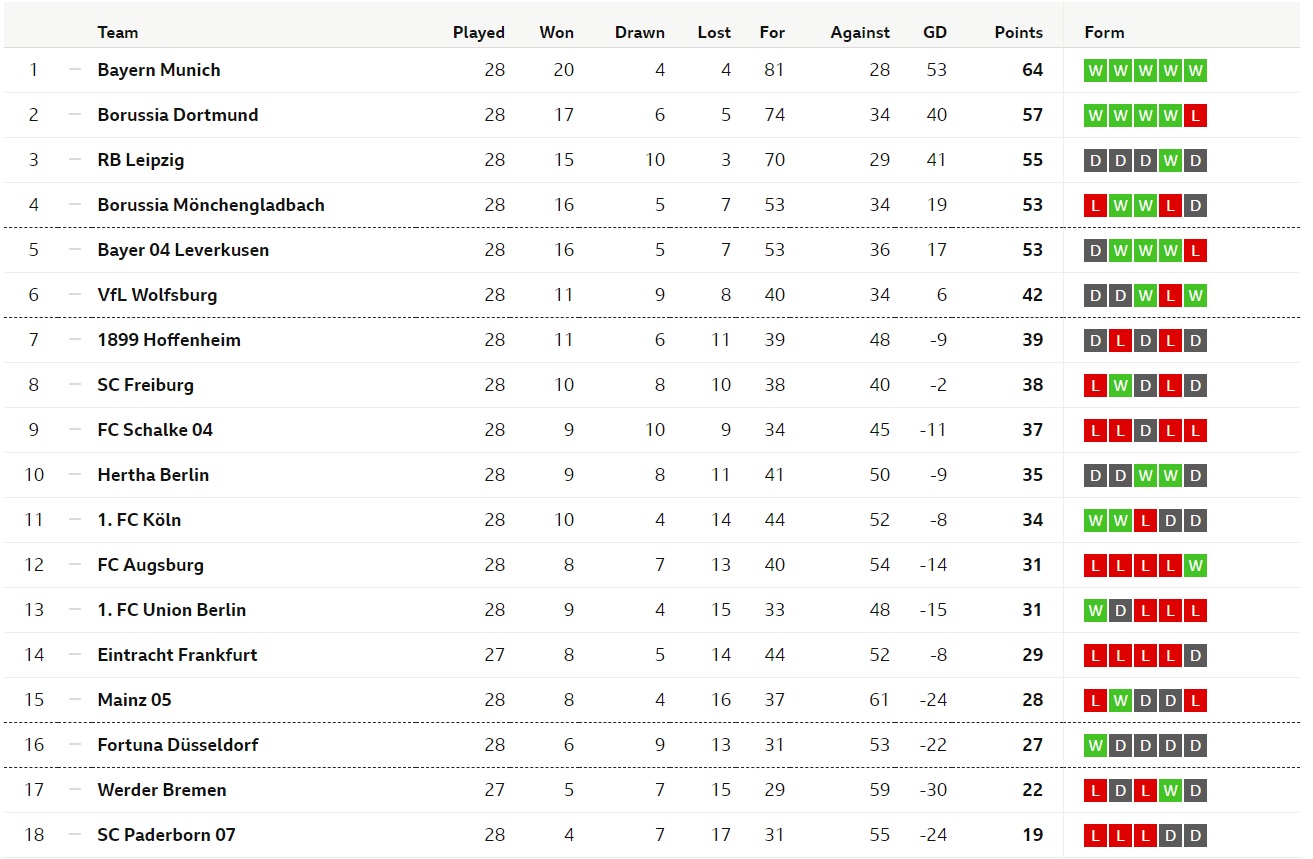This screenshot has width=1313, height=859.
Task: Click Eintracht Frankfurt's grey D form badge
Action: (1195, 655)
